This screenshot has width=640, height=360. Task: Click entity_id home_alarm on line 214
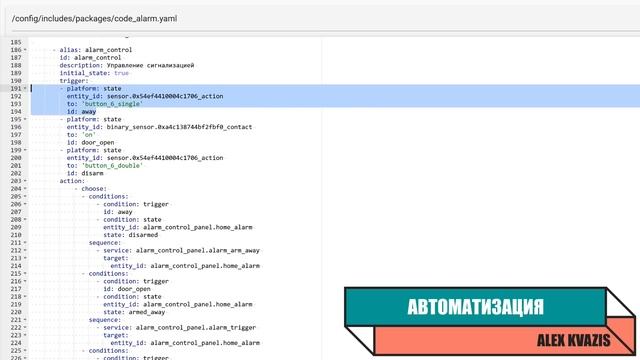185,266
